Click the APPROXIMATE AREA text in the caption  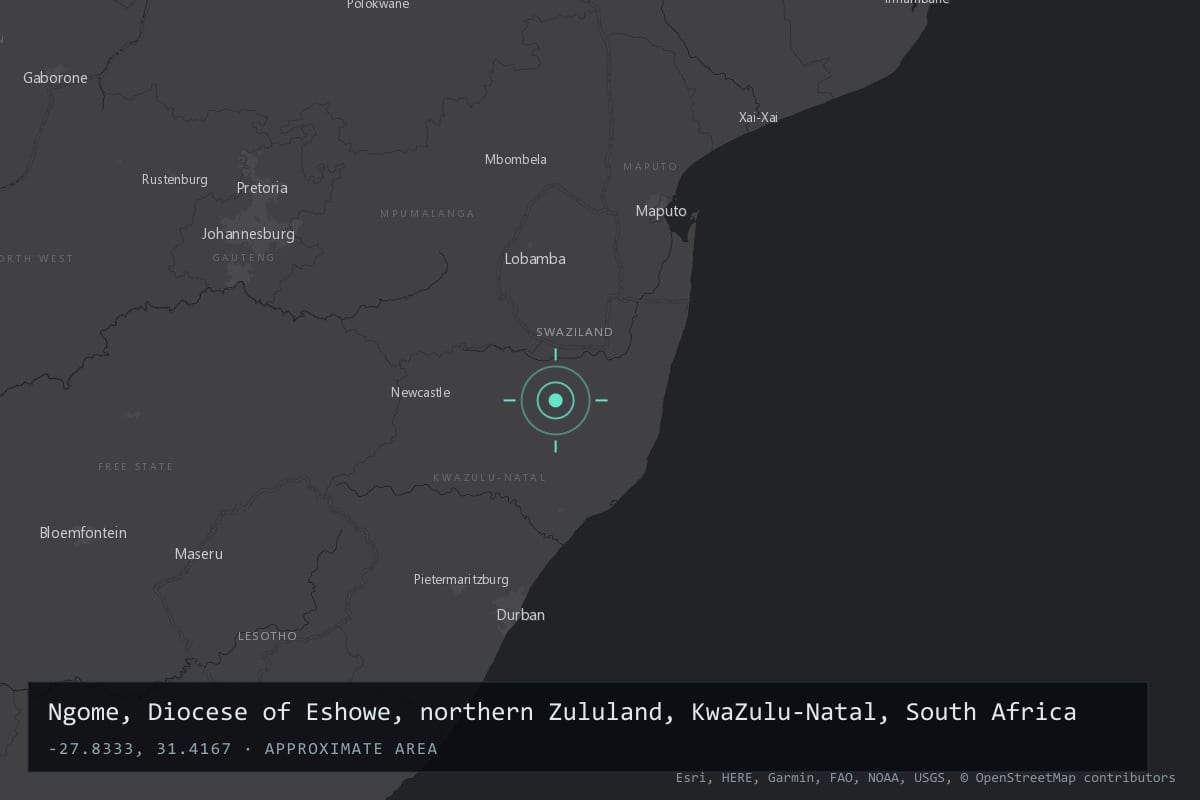(x=351, y=749)
